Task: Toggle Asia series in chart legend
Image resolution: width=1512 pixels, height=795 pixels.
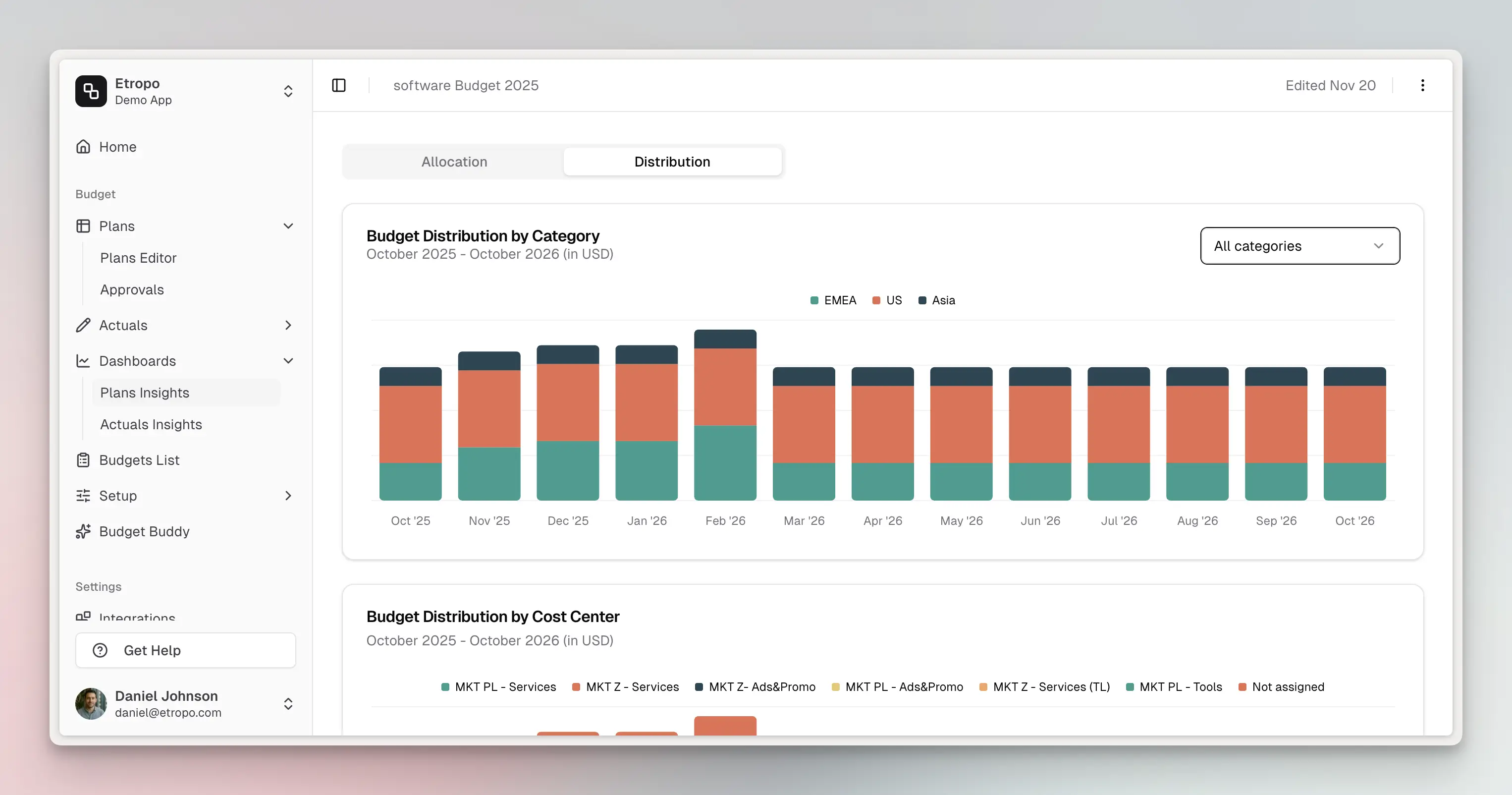Action: click(x=937, y=300)
